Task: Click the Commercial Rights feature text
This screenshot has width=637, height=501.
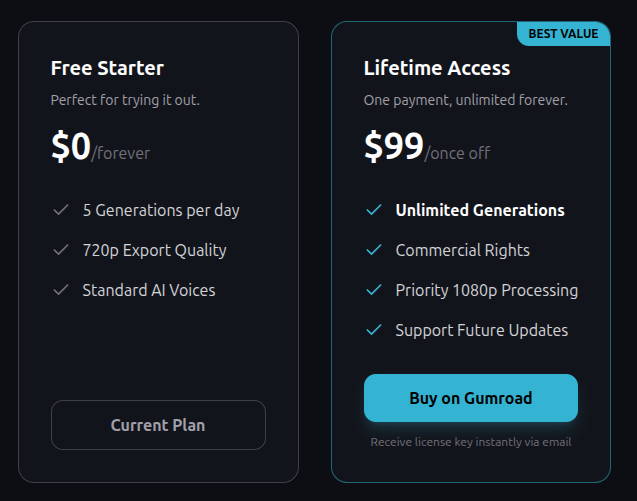Action: tap(462, 250)
